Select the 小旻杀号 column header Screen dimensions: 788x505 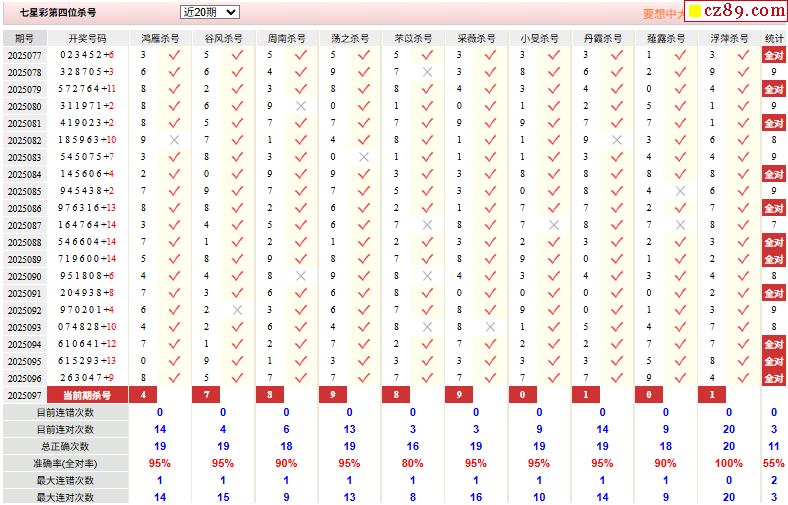540,38
